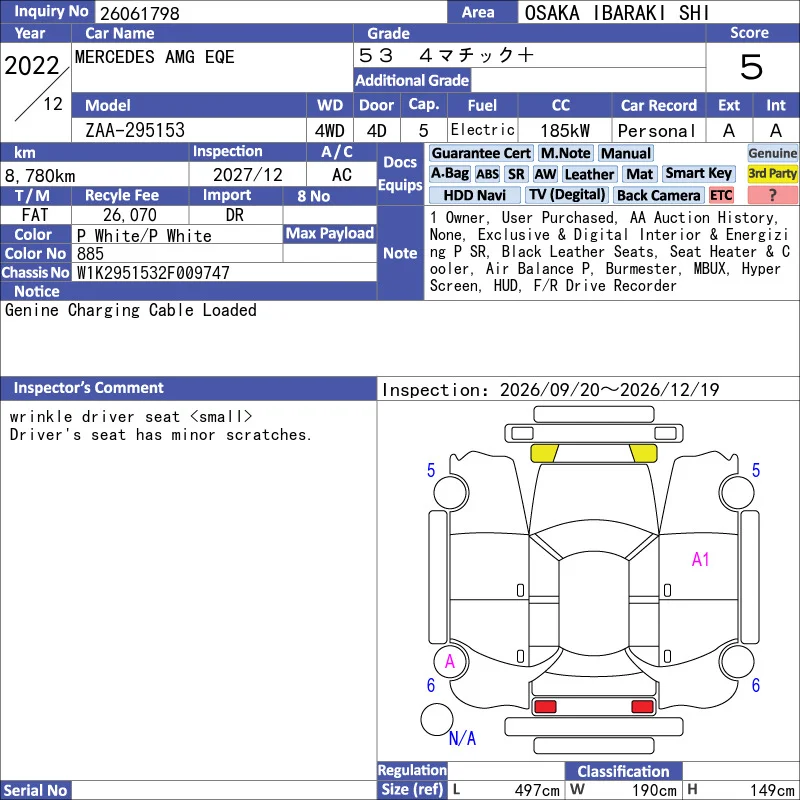Image resolution: width=800 pixels, height=800 pixels.
Task: Click the Inspector's Comment header
Action: (88, 388)
